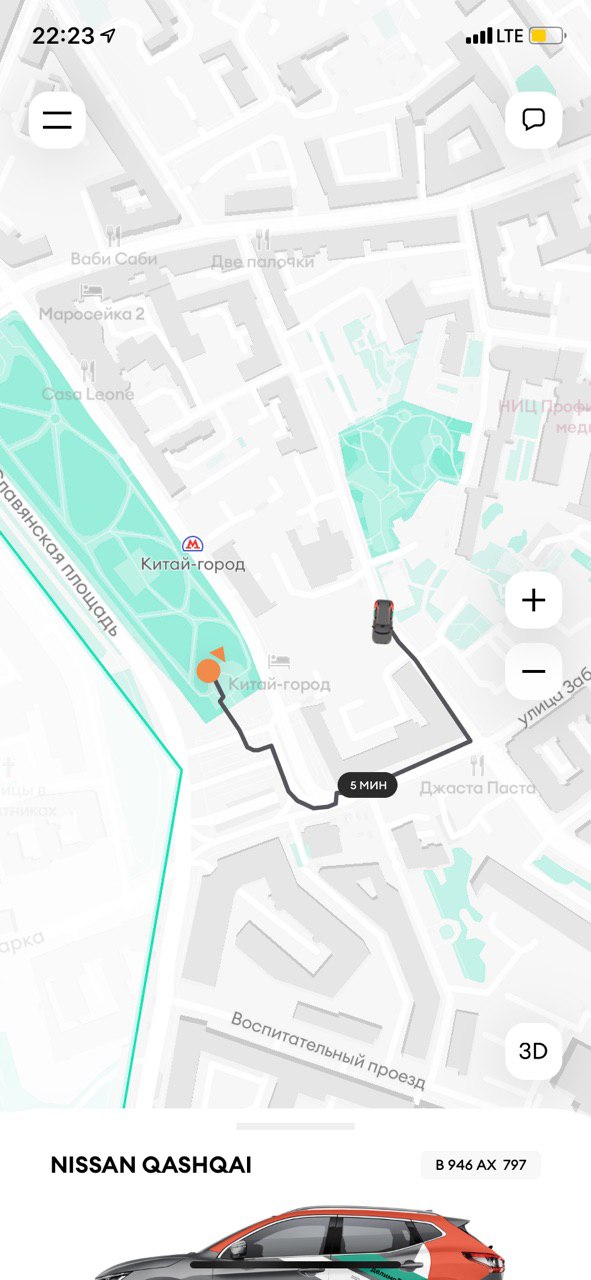Open Ваби Саби restaurant marker
591x1280 pixels.
(113, 237)
